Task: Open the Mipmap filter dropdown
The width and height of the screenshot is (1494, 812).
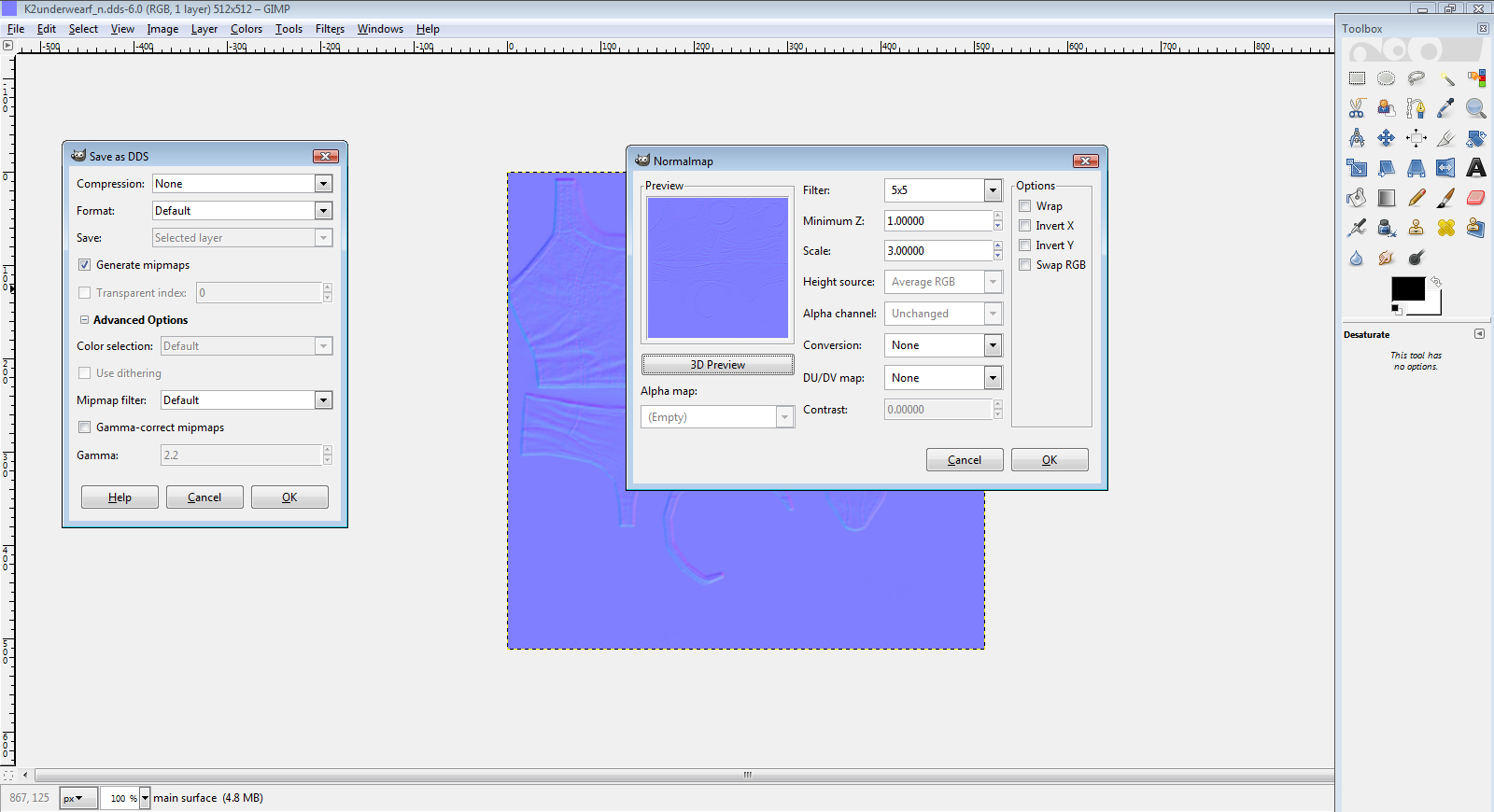Action: 247,400
